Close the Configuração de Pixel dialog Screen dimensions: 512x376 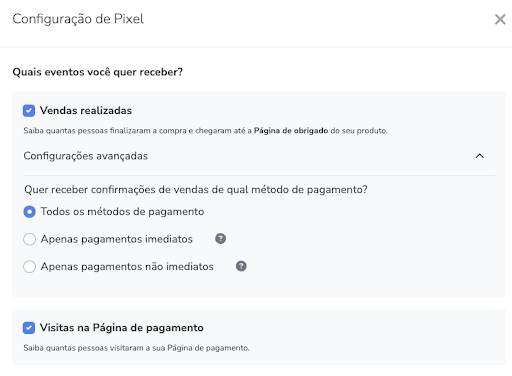[500, 19]
